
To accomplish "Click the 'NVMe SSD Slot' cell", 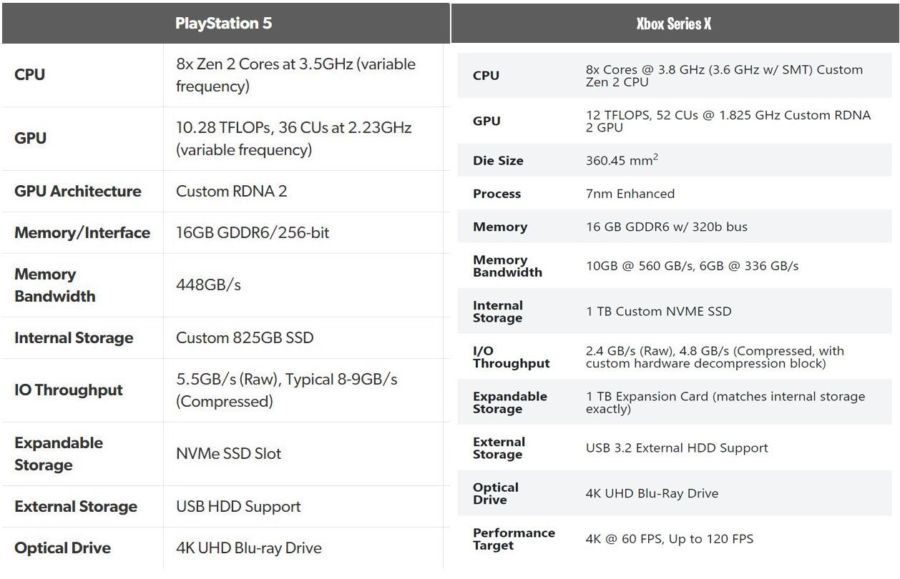I will click(229, 454).
